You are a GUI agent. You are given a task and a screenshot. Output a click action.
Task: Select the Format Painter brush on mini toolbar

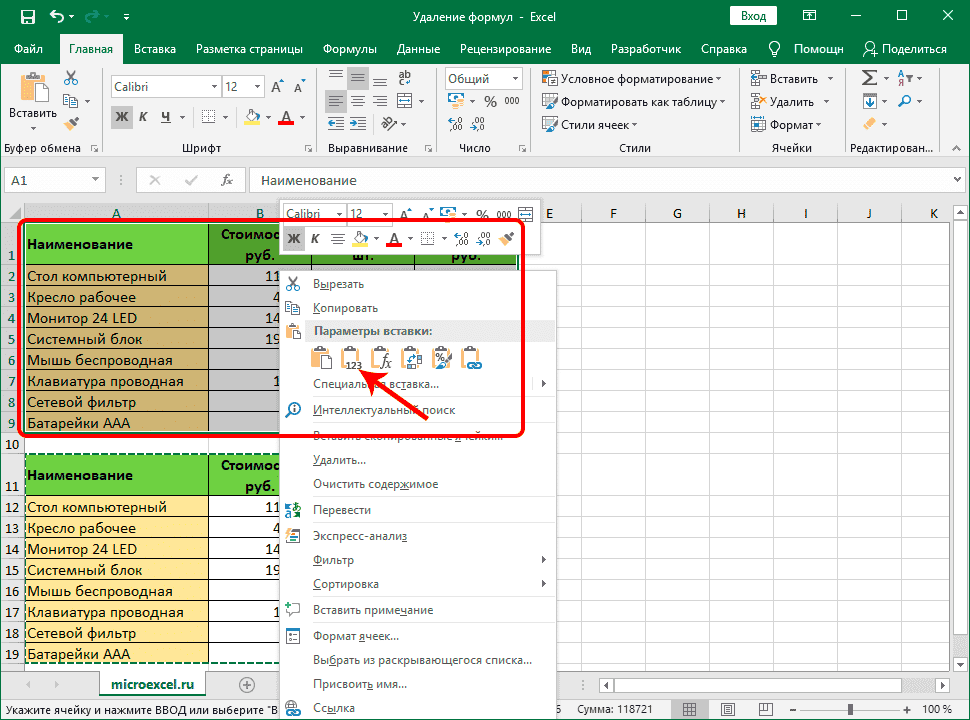[x=506, y=238]
